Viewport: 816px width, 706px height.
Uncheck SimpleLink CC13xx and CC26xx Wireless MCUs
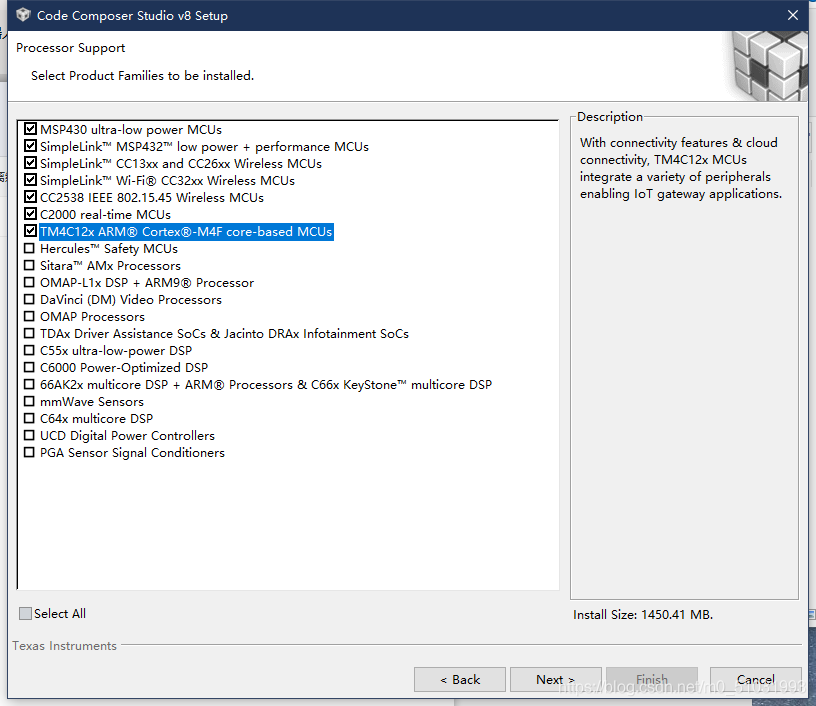click(30, 164)
